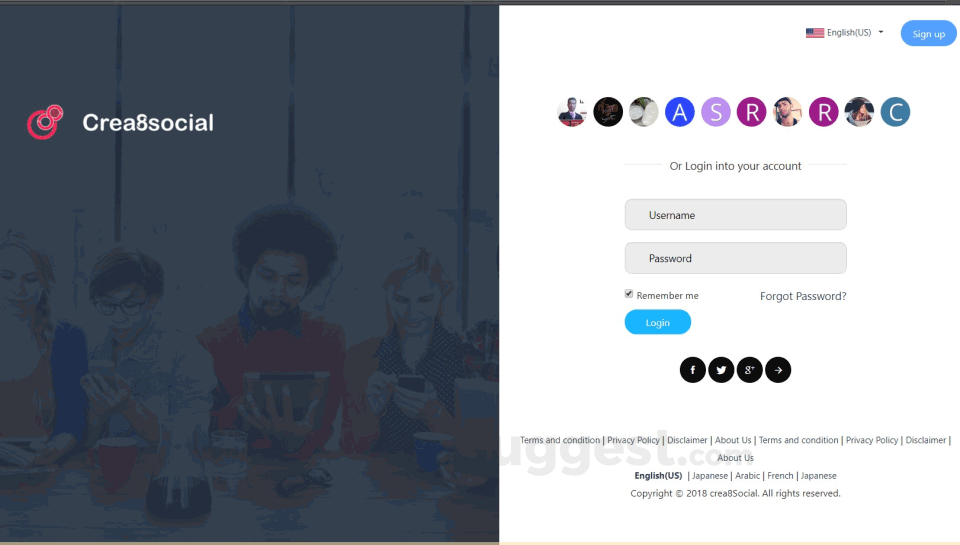The image size is (960, 545).
Task: Open the Forgot Password? link
Action: pos(803,296)
